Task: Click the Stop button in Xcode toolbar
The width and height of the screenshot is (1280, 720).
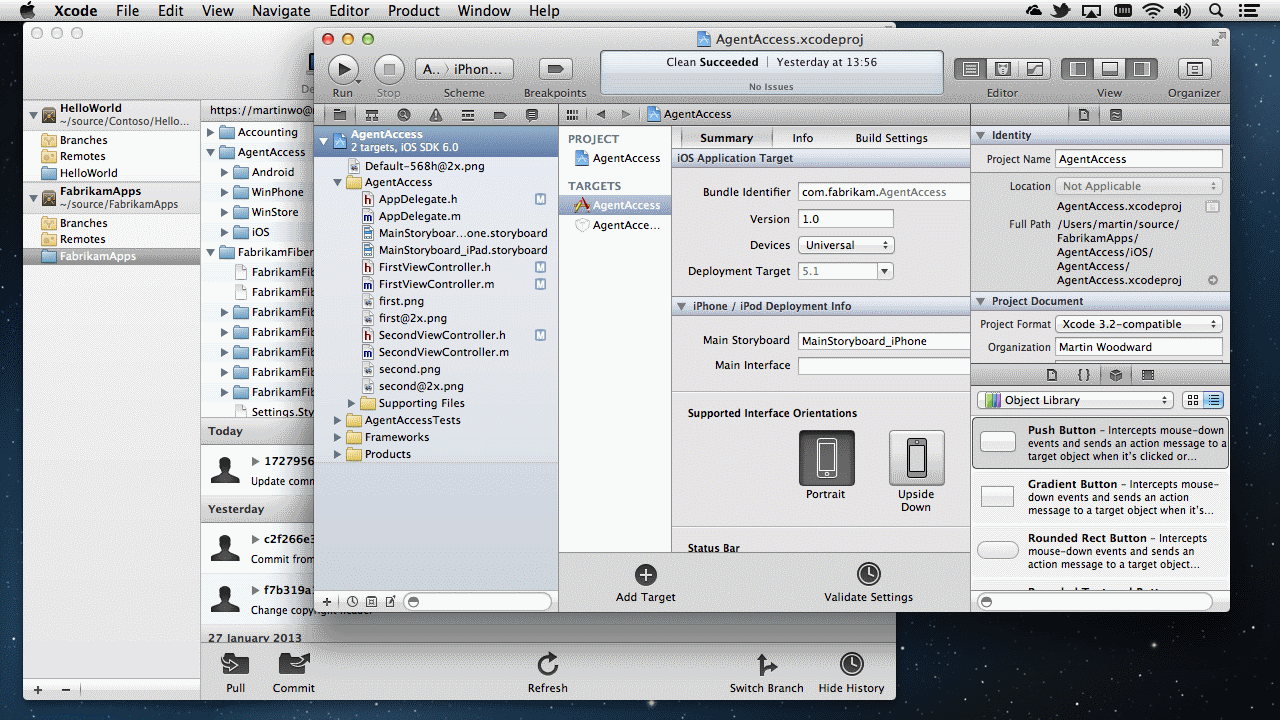Action: [389, 69]
